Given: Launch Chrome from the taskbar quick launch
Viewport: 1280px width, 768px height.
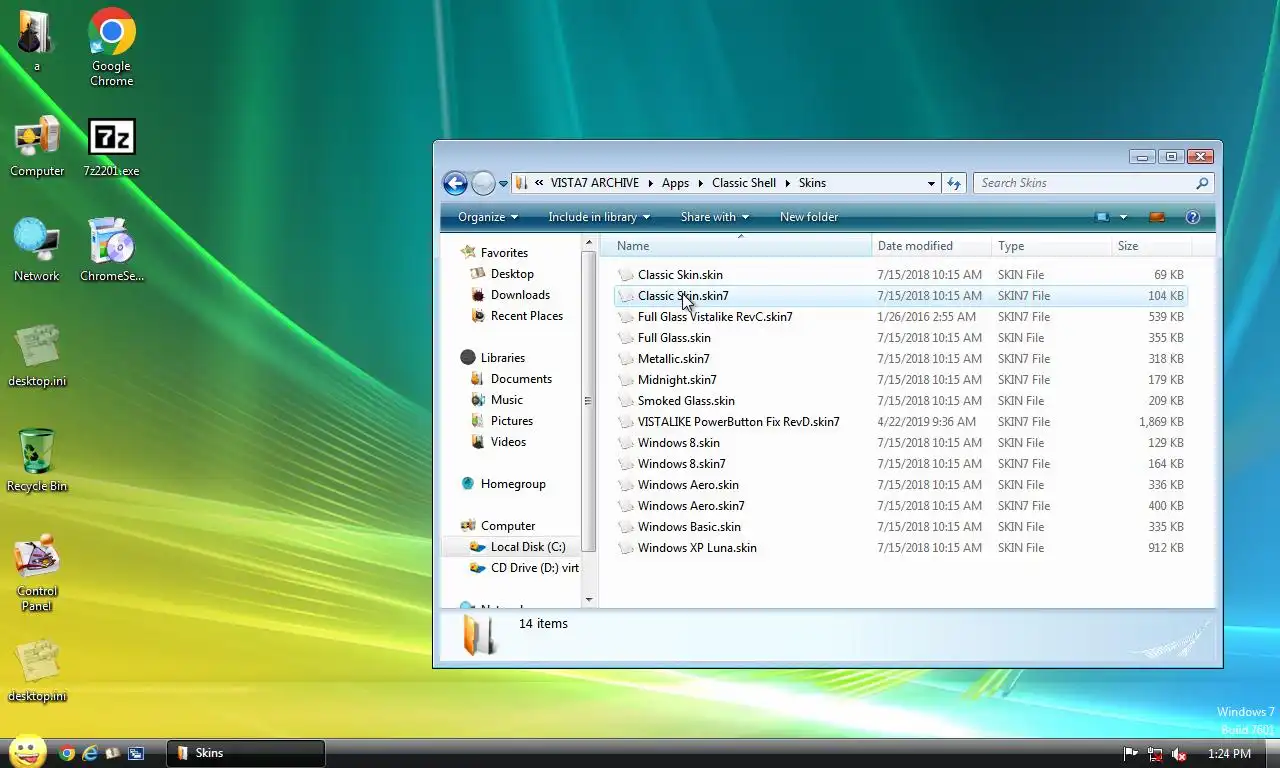Looking at the screenshot, I should tap(67, 753).
